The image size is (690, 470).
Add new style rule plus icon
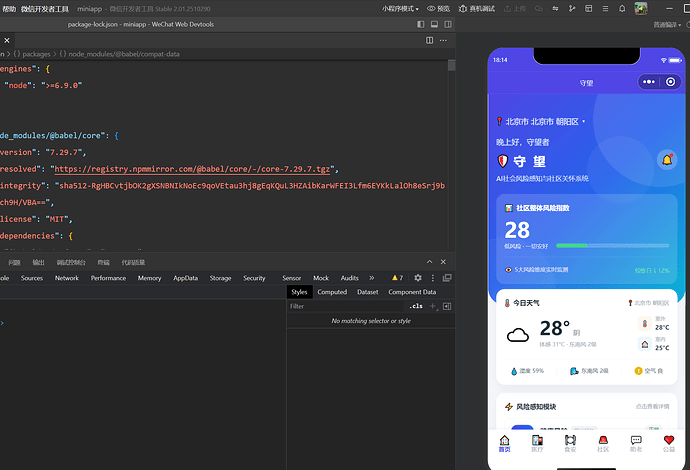(x=433, y=306)
